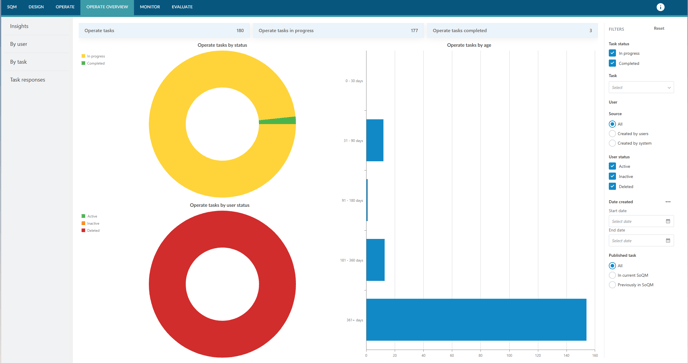Uncheck the Deleted user status checkbox

click(x=612, y=187)
